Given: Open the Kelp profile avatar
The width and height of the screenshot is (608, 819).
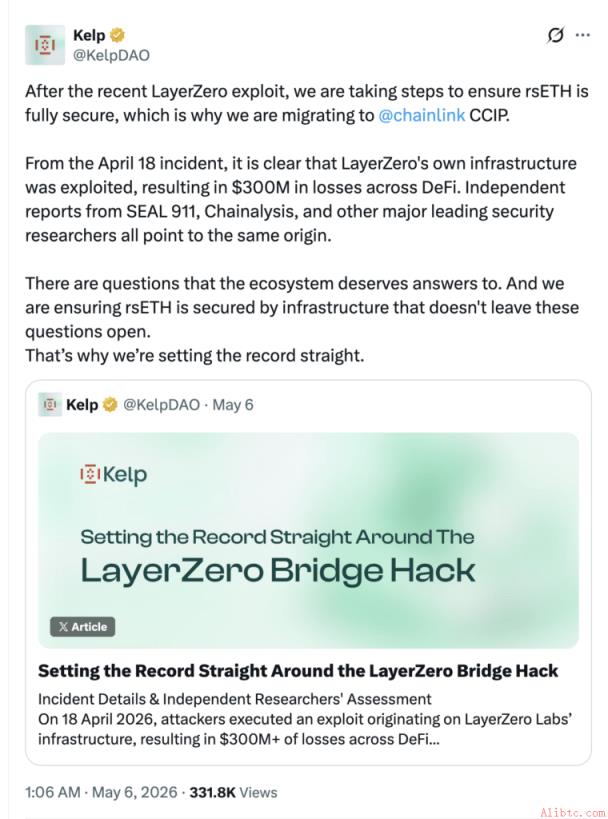Looking at the screenshot, I should coord(45,45).
